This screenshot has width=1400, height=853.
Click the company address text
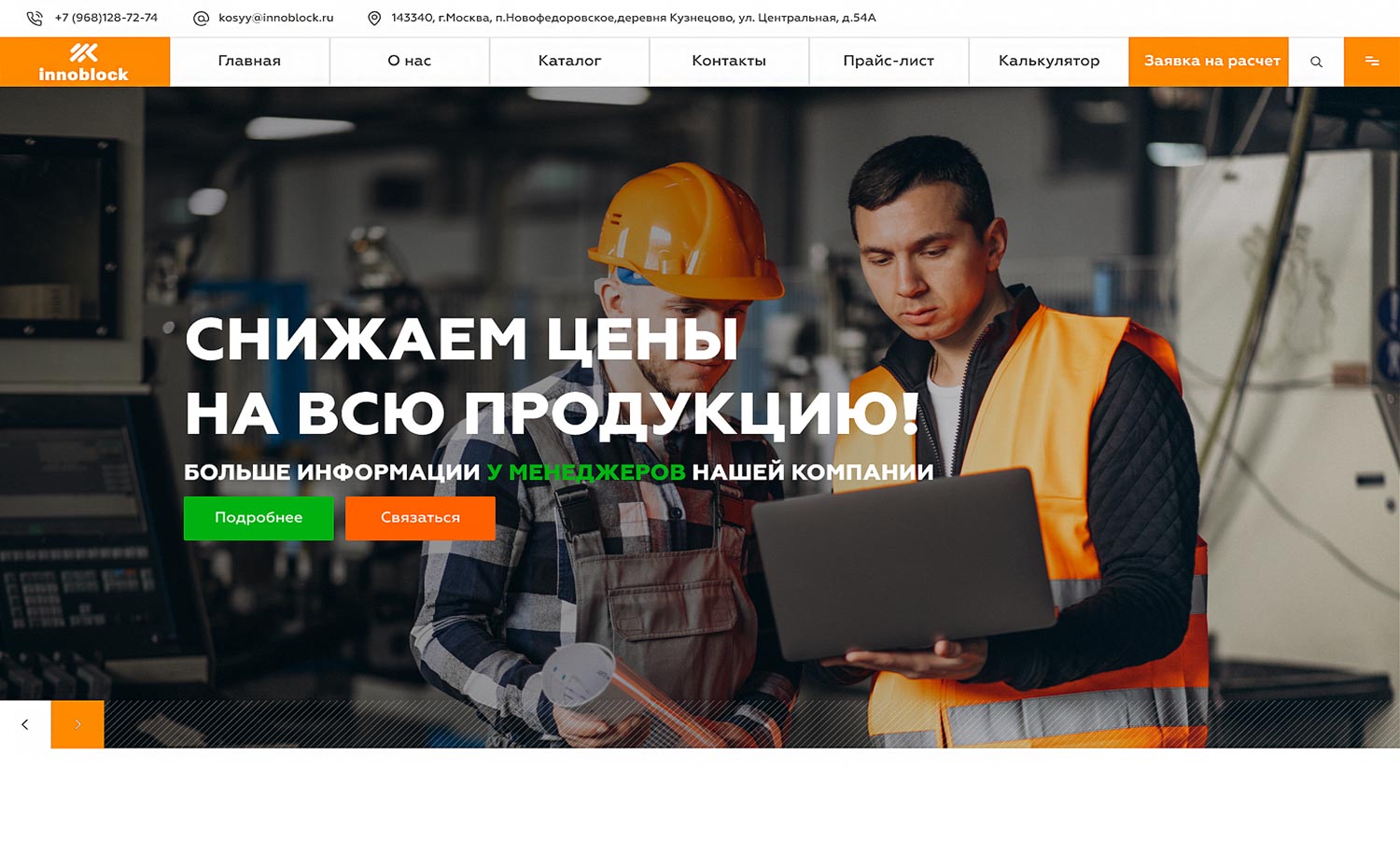[634, 18]
